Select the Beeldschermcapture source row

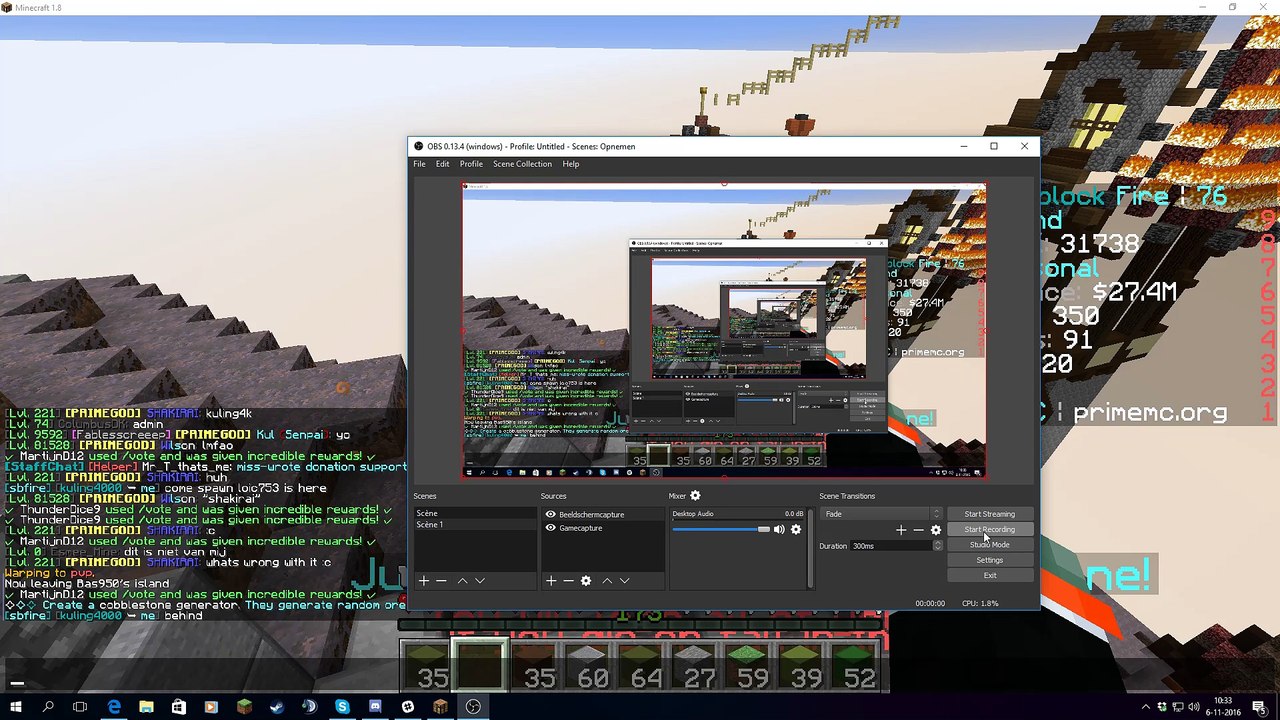[602, 514]
